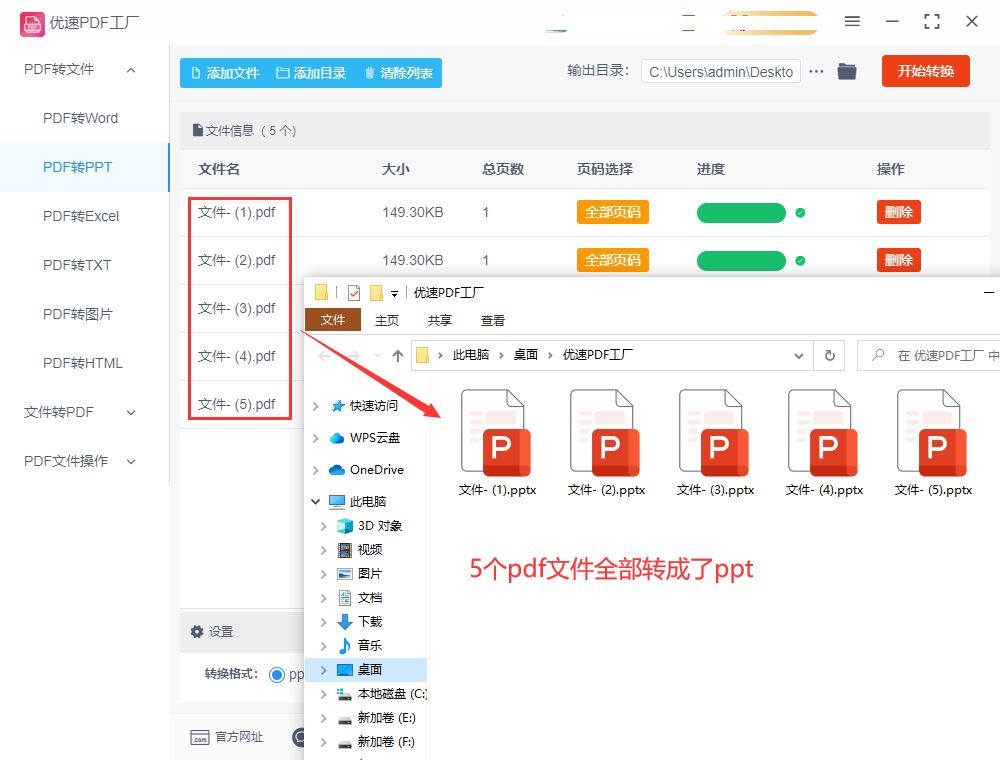
Task: Click Explorer search magnifier icon
Action: pos(878,354)
